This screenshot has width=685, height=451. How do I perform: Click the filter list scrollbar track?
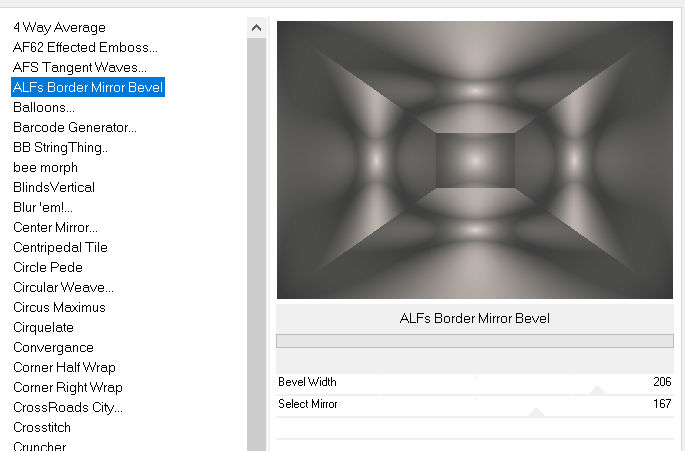pyautogui.click(x=256, y=250)
